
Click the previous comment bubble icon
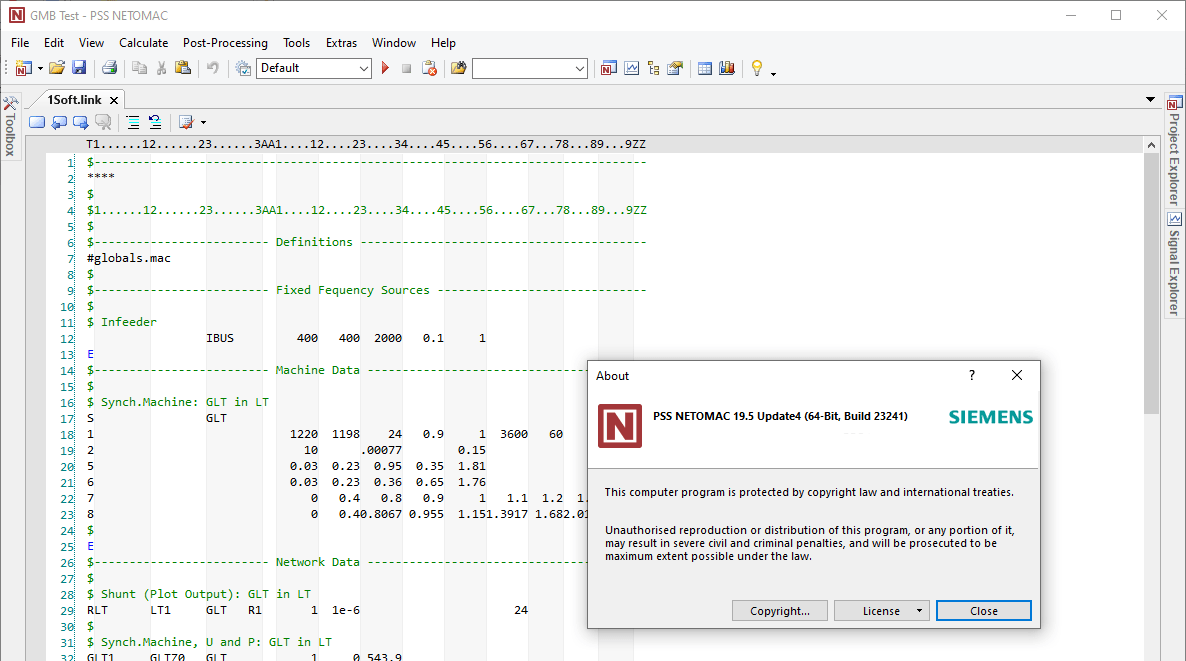point(59,122)
